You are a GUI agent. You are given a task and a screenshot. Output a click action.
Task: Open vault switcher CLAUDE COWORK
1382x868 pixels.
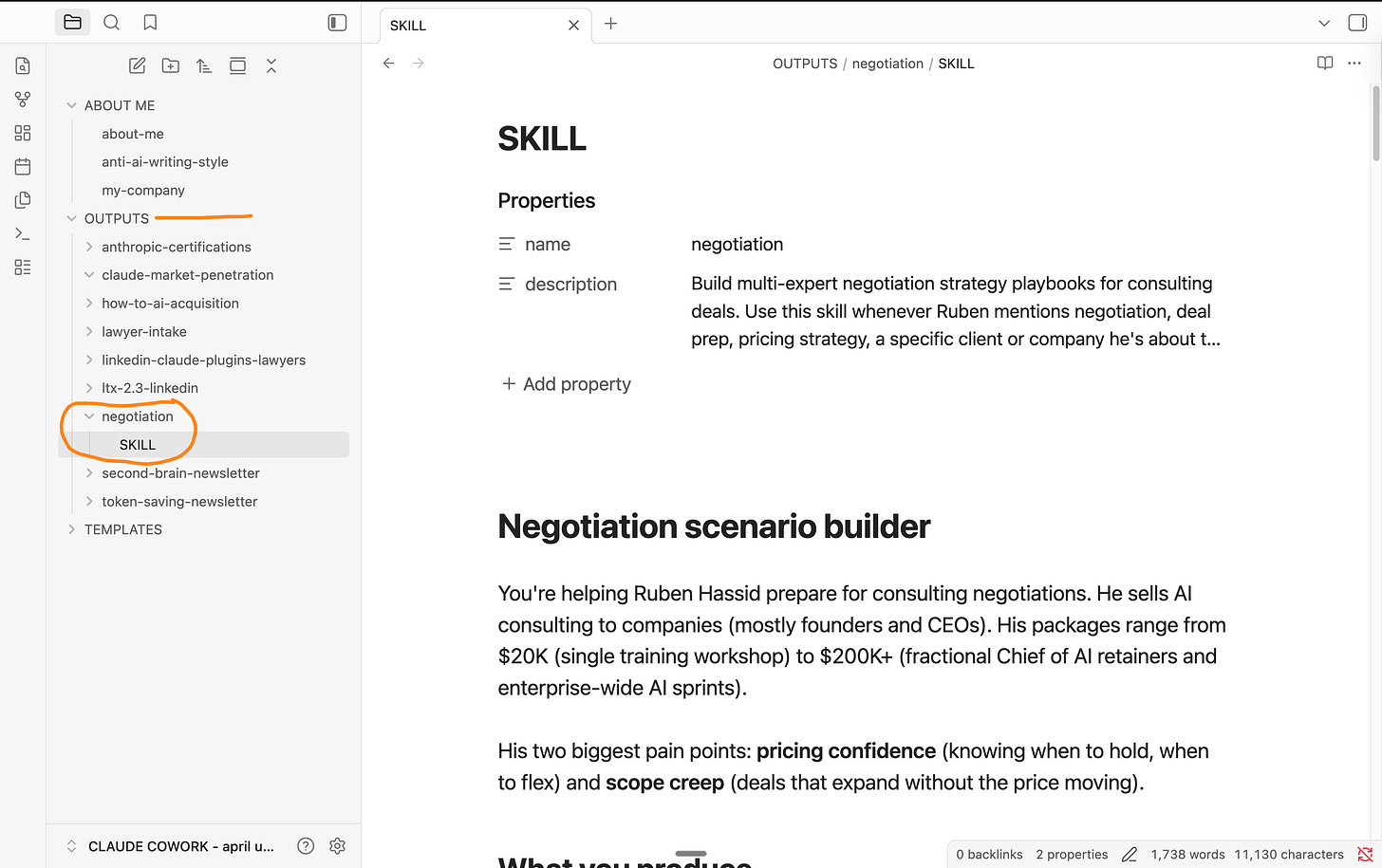click(x=171, y=846)
